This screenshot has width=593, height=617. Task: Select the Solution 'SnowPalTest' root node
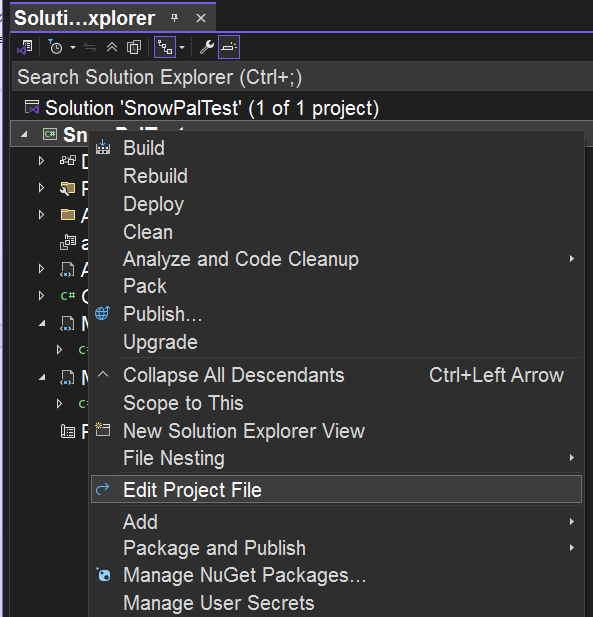pos(212,108)
